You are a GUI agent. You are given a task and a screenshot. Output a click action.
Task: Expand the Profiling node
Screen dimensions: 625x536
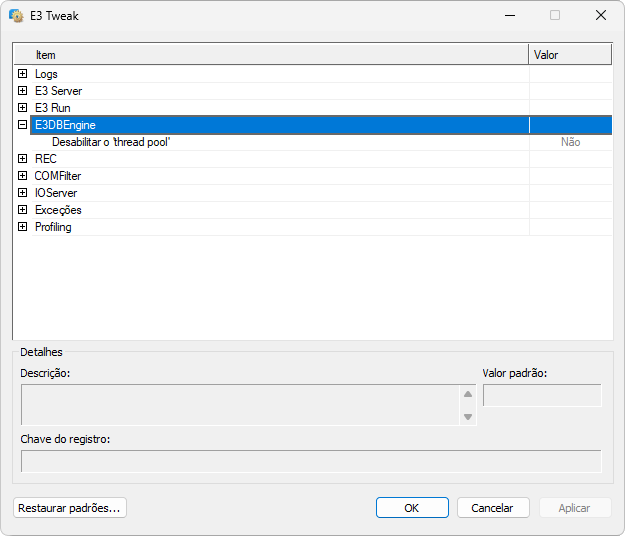pyautogui.click(x=23, y=227)
